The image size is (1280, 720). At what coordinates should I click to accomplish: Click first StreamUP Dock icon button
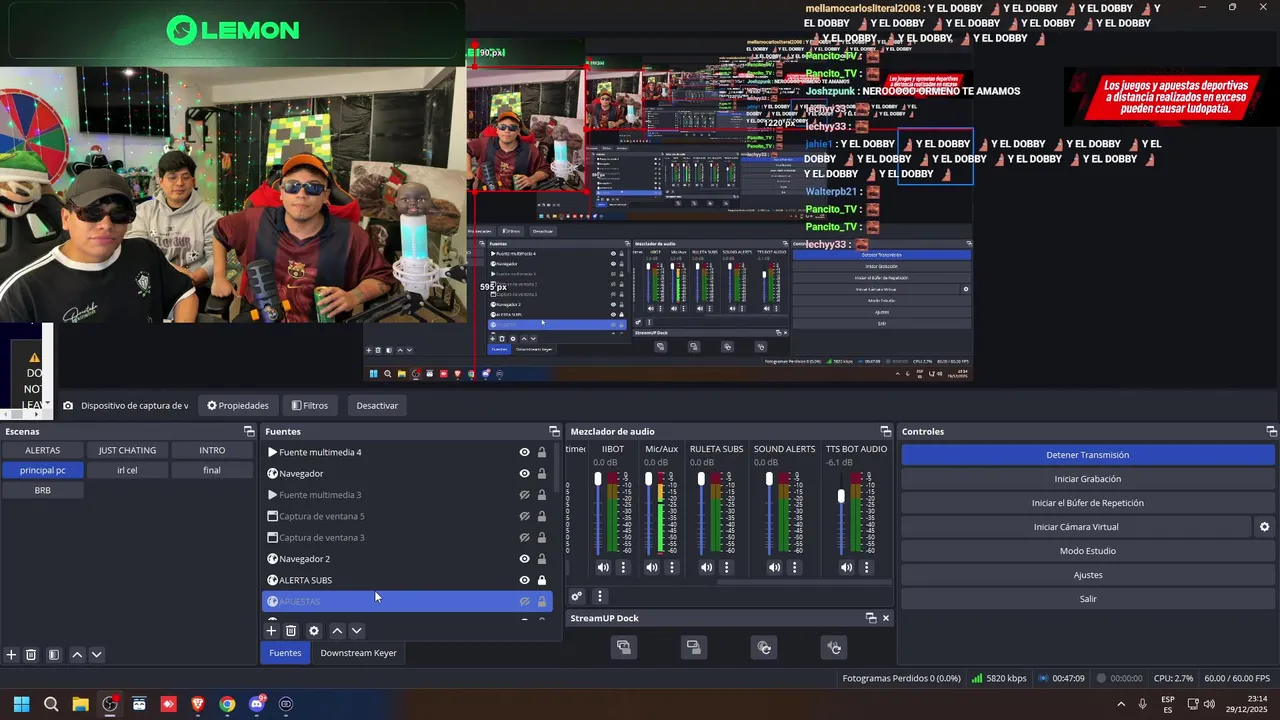point(623,647)
